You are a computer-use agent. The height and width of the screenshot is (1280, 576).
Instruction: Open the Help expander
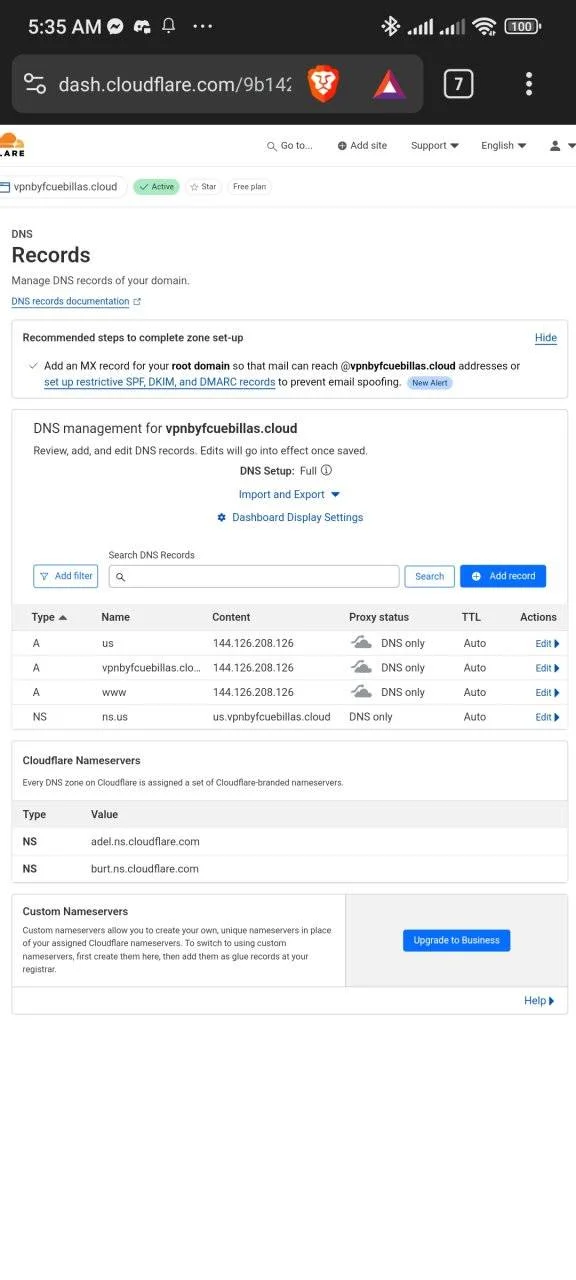click(540, 1000)
